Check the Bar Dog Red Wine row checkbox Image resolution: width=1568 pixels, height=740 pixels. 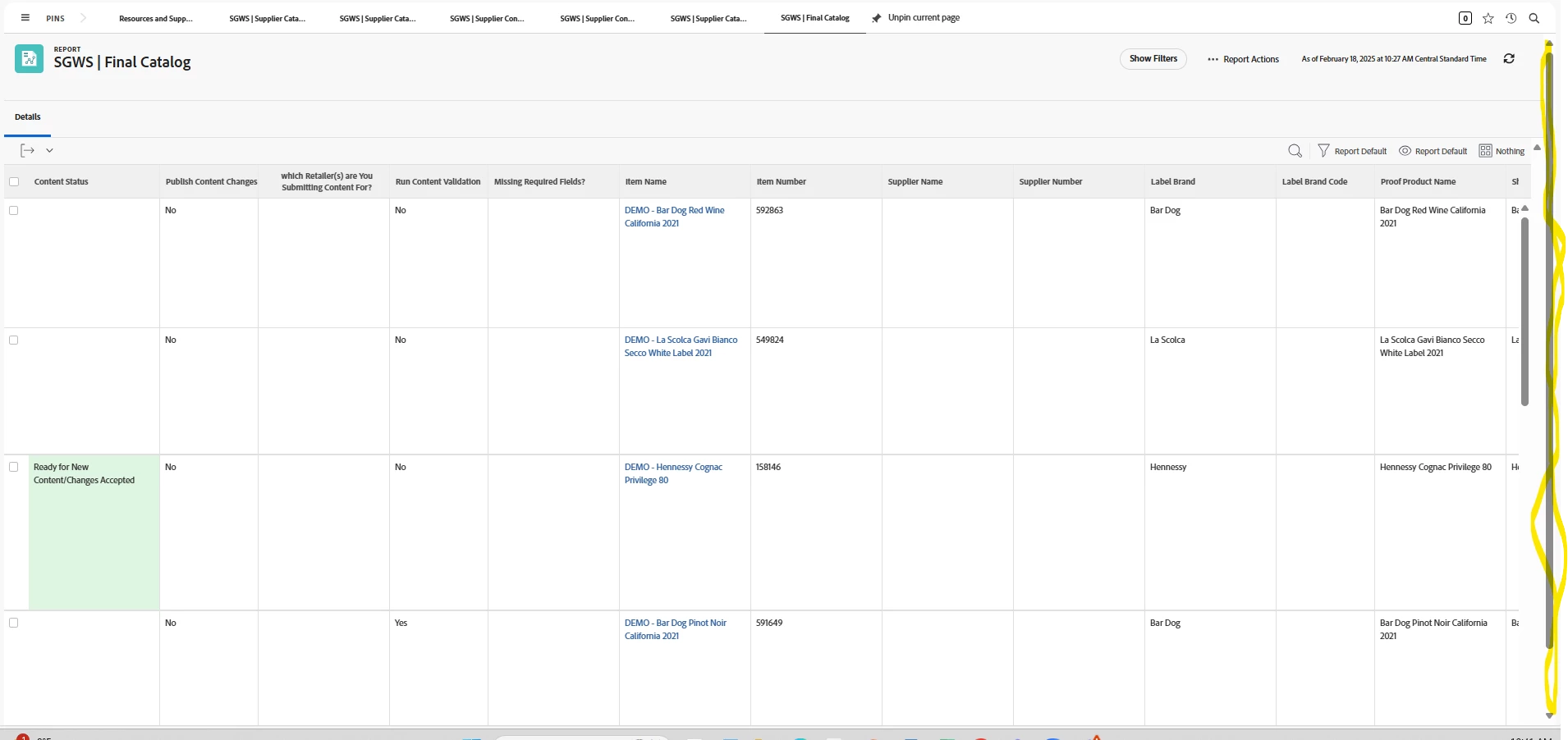coord(14,211)
